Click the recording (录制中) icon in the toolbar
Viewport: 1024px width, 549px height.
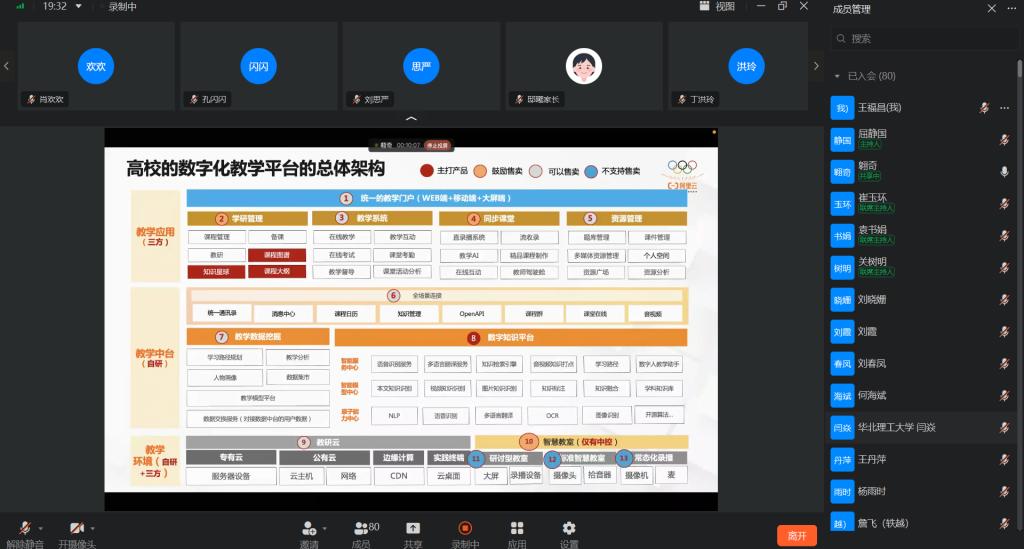pos(465,528)
